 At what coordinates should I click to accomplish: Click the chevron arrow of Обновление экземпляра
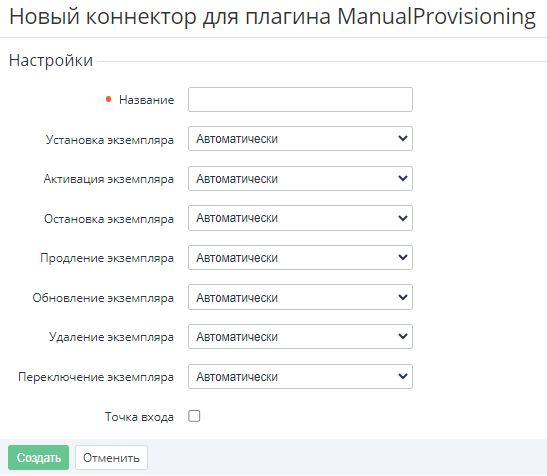[403, 297]
